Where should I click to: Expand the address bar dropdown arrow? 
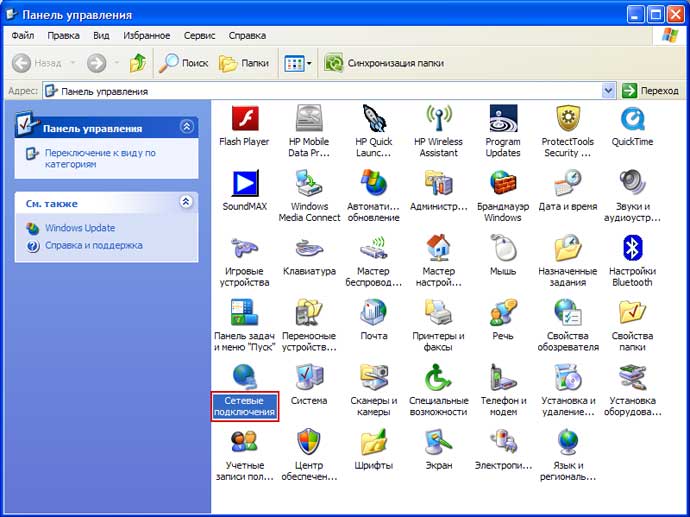[x=608, y=91]
